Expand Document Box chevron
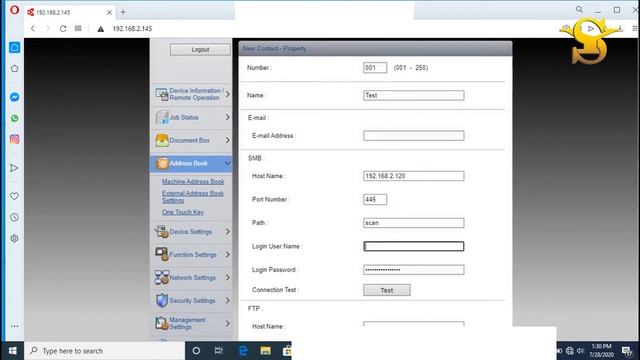This screenshot has height=360, width=640. [x=227, y=140]
